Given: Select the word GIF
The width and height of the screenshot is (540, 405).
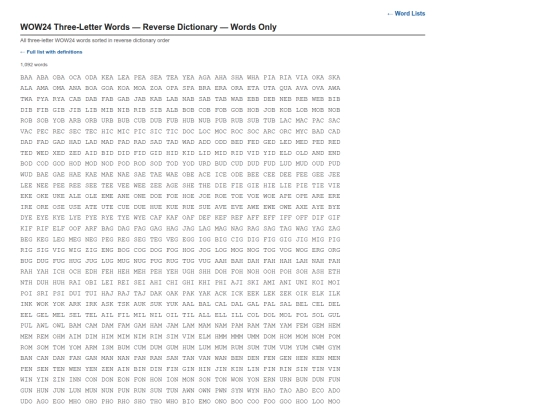Looking at the screenshot, I should click(x=334, y=218).
